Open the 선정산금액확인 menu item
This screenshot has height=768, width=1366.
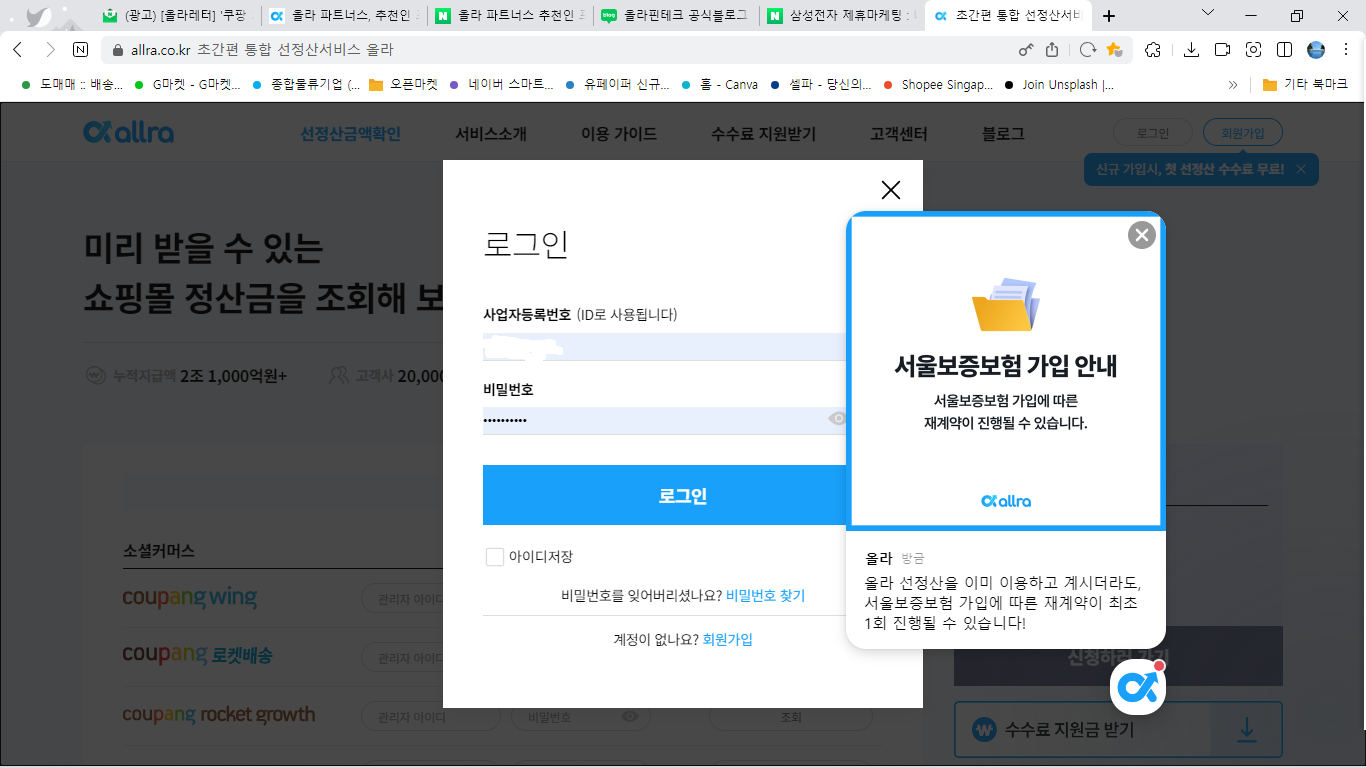pos(350,134)
